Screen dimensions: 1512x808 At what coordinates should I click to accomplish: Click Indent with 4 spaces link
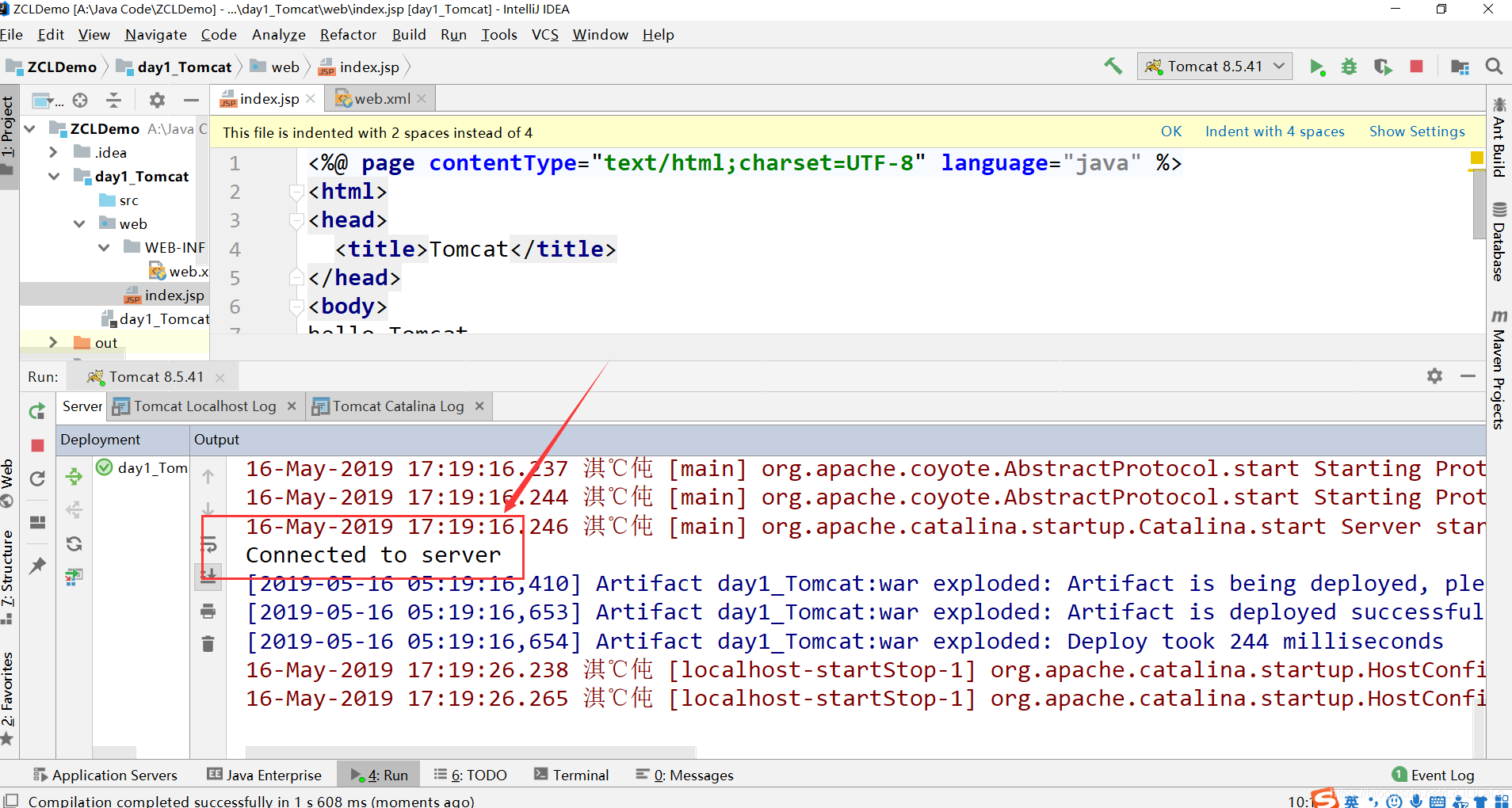pos(1275,131)
